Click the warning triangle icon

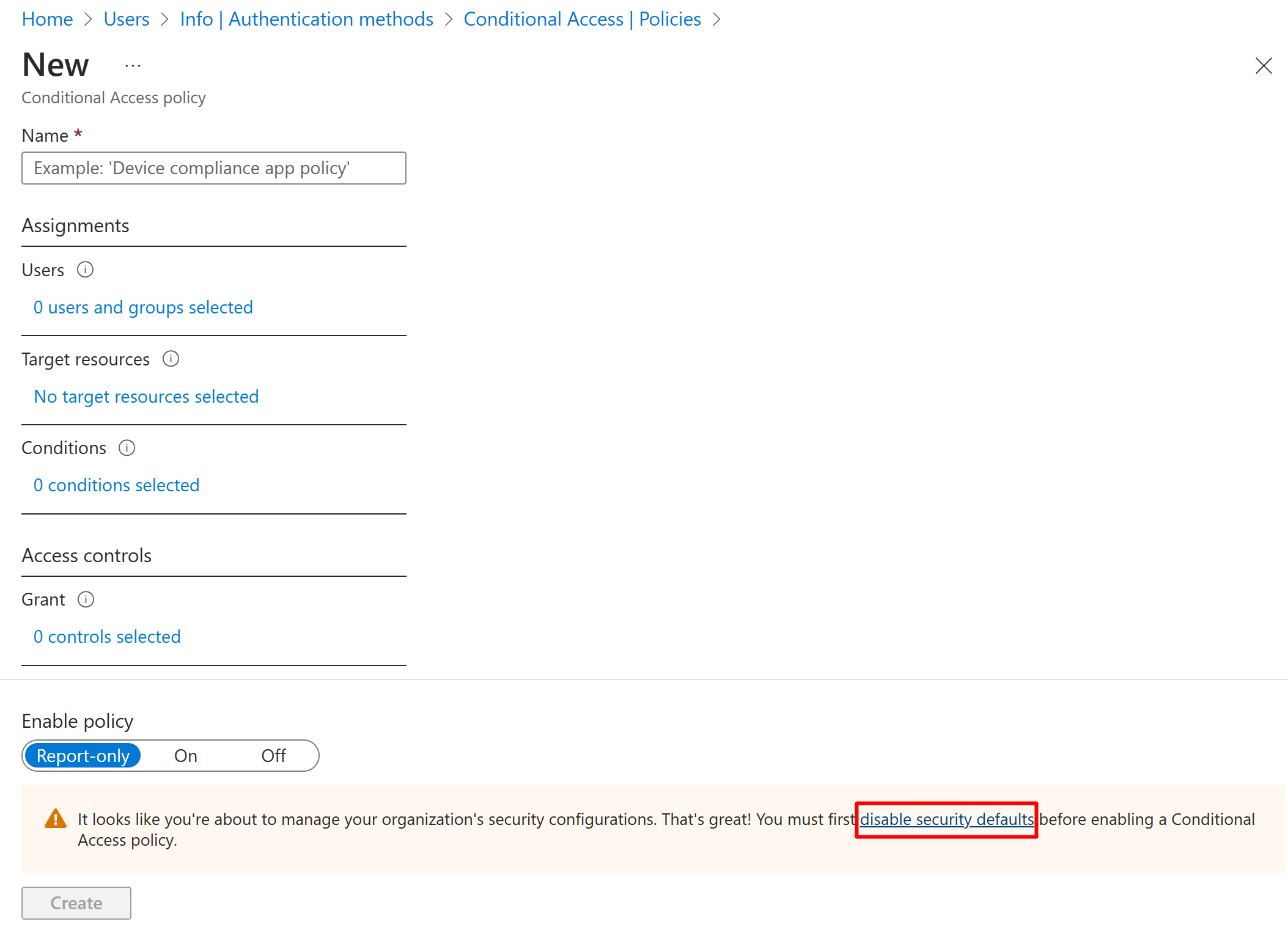(x=56, y=819)
